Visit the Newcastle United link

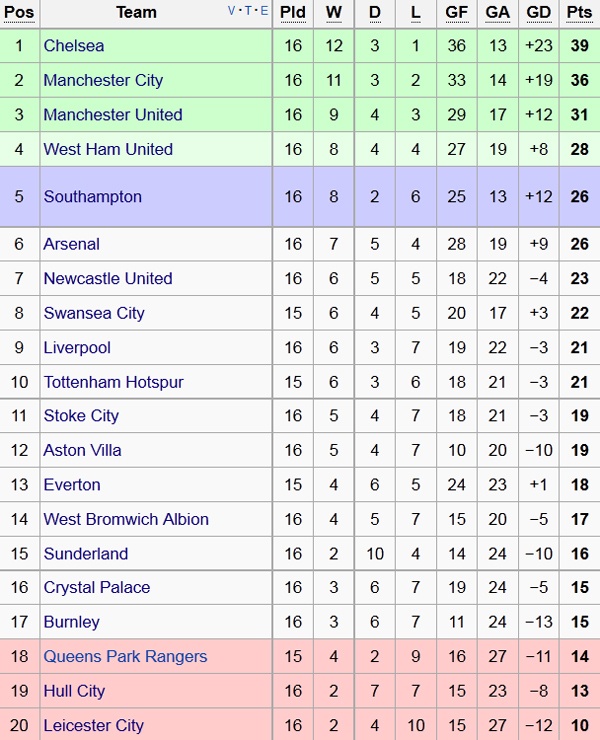pos(108,278)
